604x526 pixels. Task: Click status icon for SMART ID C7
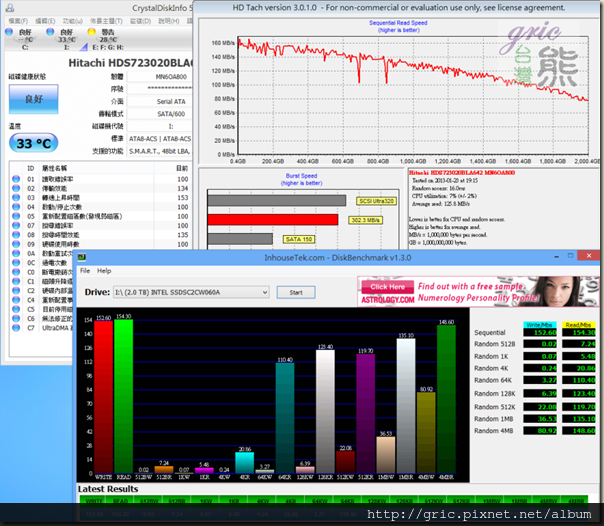coord(16,328)
